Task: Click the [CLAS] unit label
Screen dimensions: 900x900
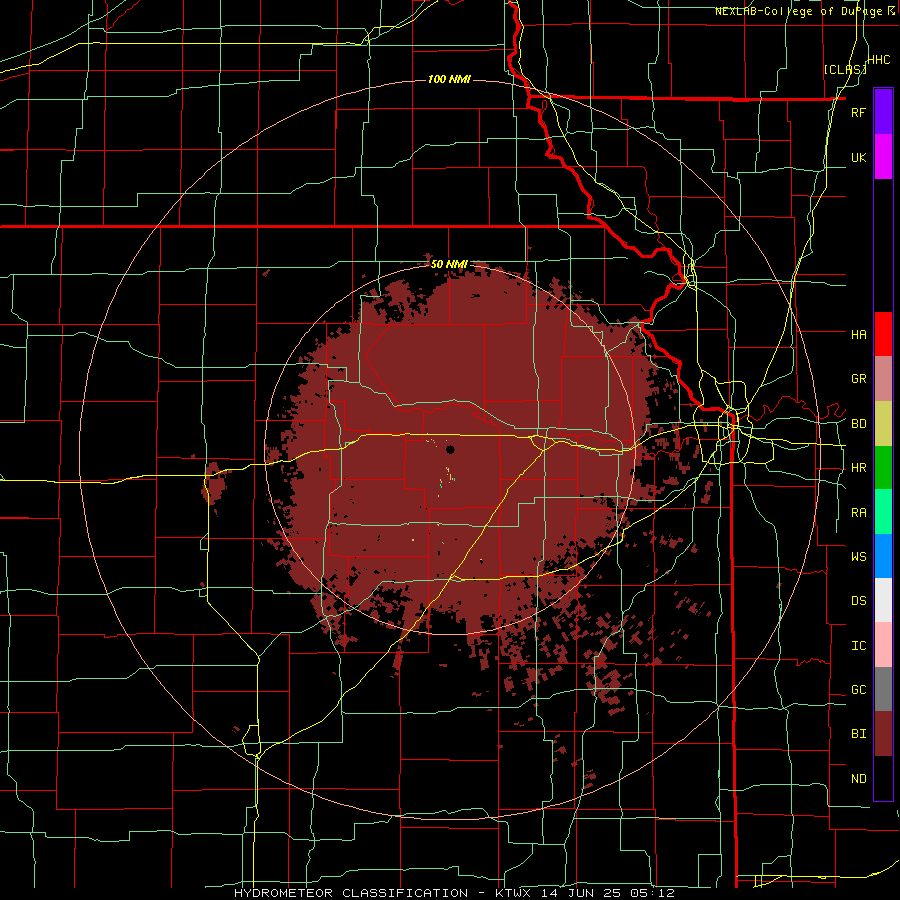Action: (845, 69)
